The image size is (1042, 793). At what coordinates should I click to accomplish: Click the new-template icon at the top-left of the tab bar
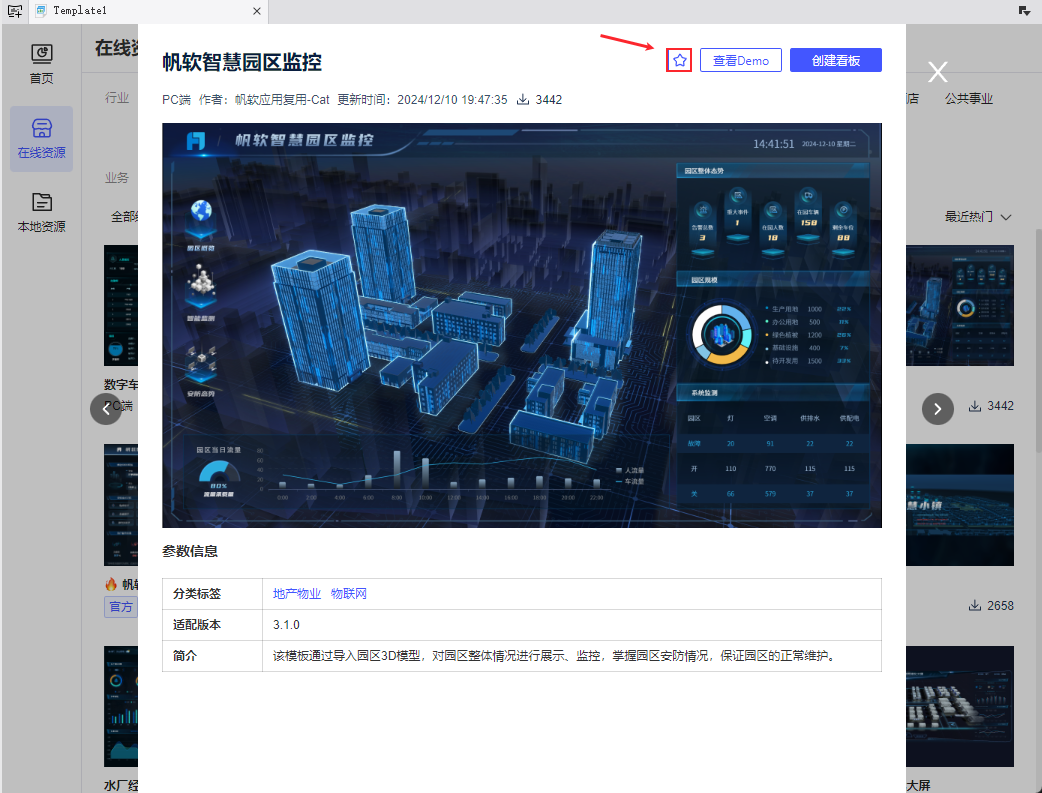pyautogui.click(x=15, y=11)
